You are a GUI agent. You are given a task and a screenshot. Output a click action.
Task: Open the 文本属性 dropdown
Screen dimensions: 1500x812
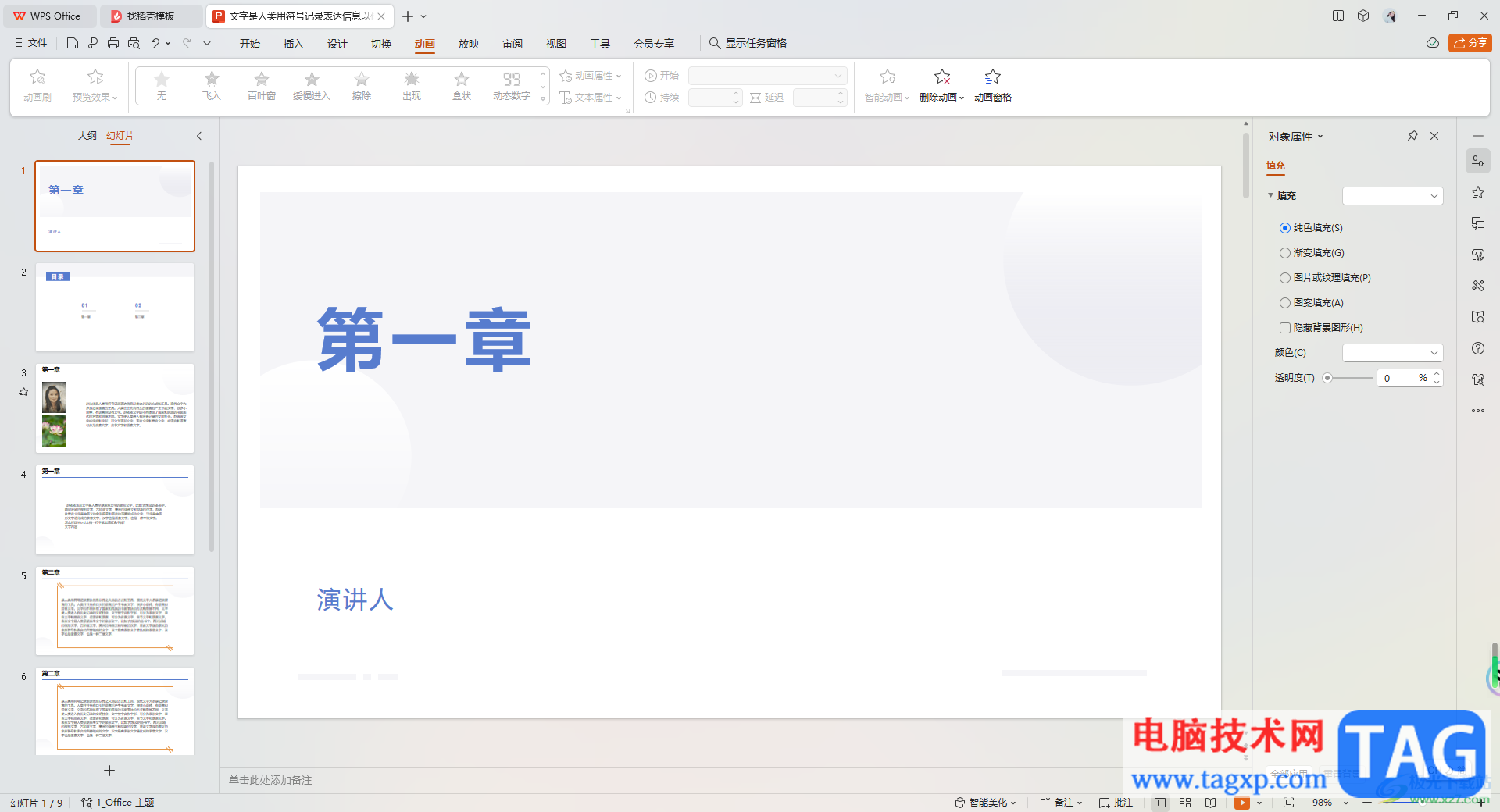(x=591, y=98)
